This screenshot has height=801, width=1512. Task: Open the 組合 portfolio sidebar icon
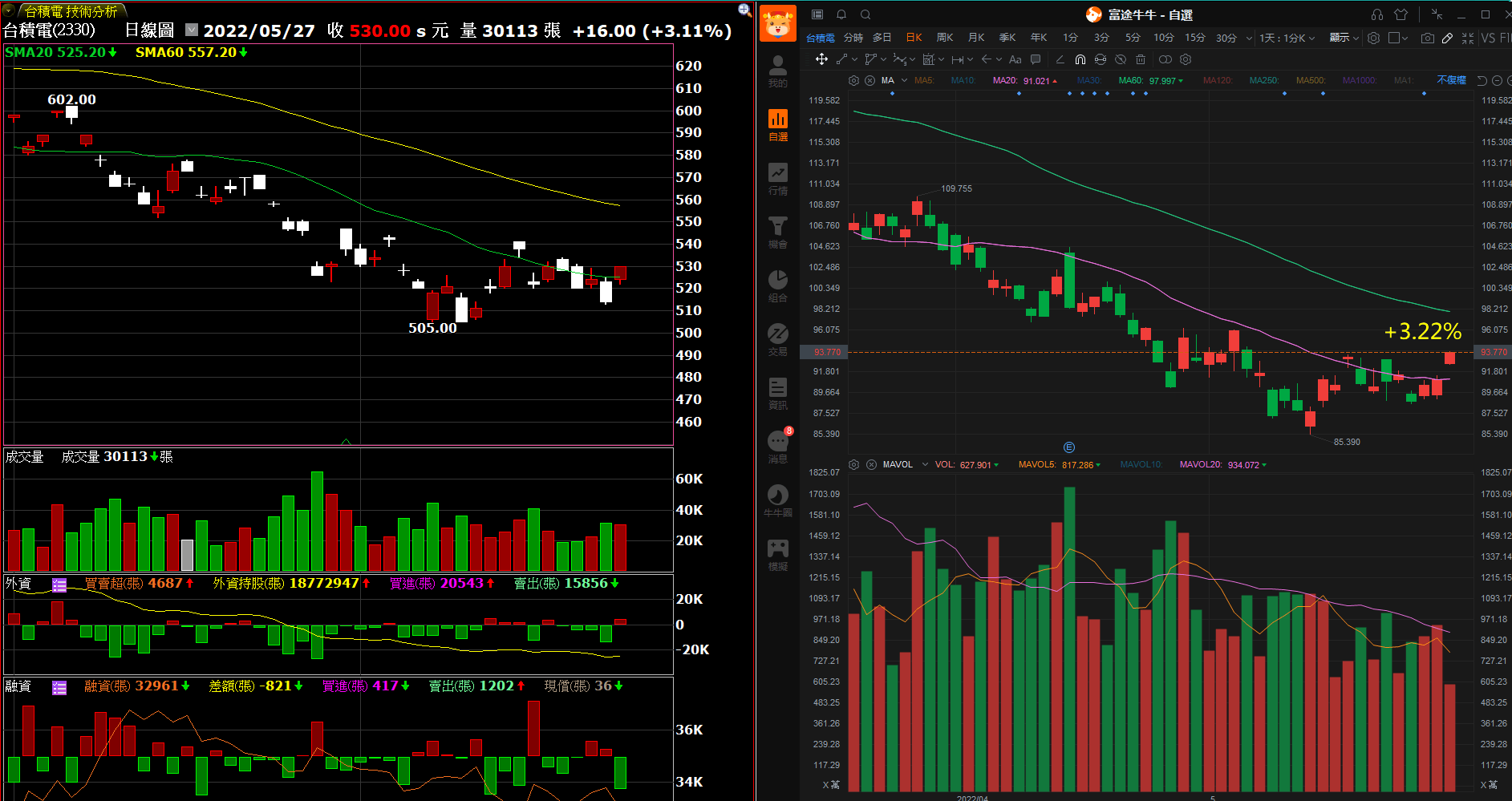click(x=777, y=285)
